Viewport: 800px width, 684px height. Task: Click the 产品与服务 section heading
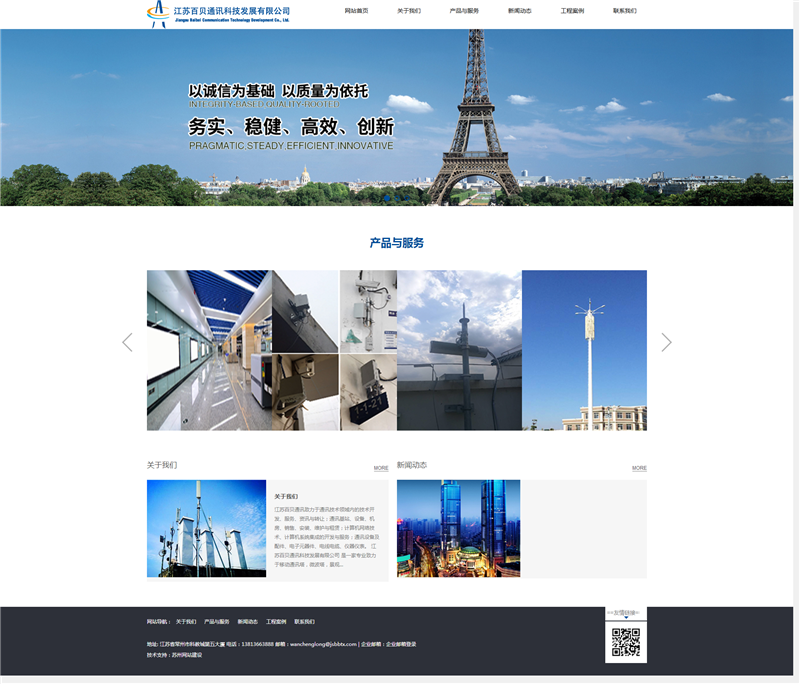[397, 243]
